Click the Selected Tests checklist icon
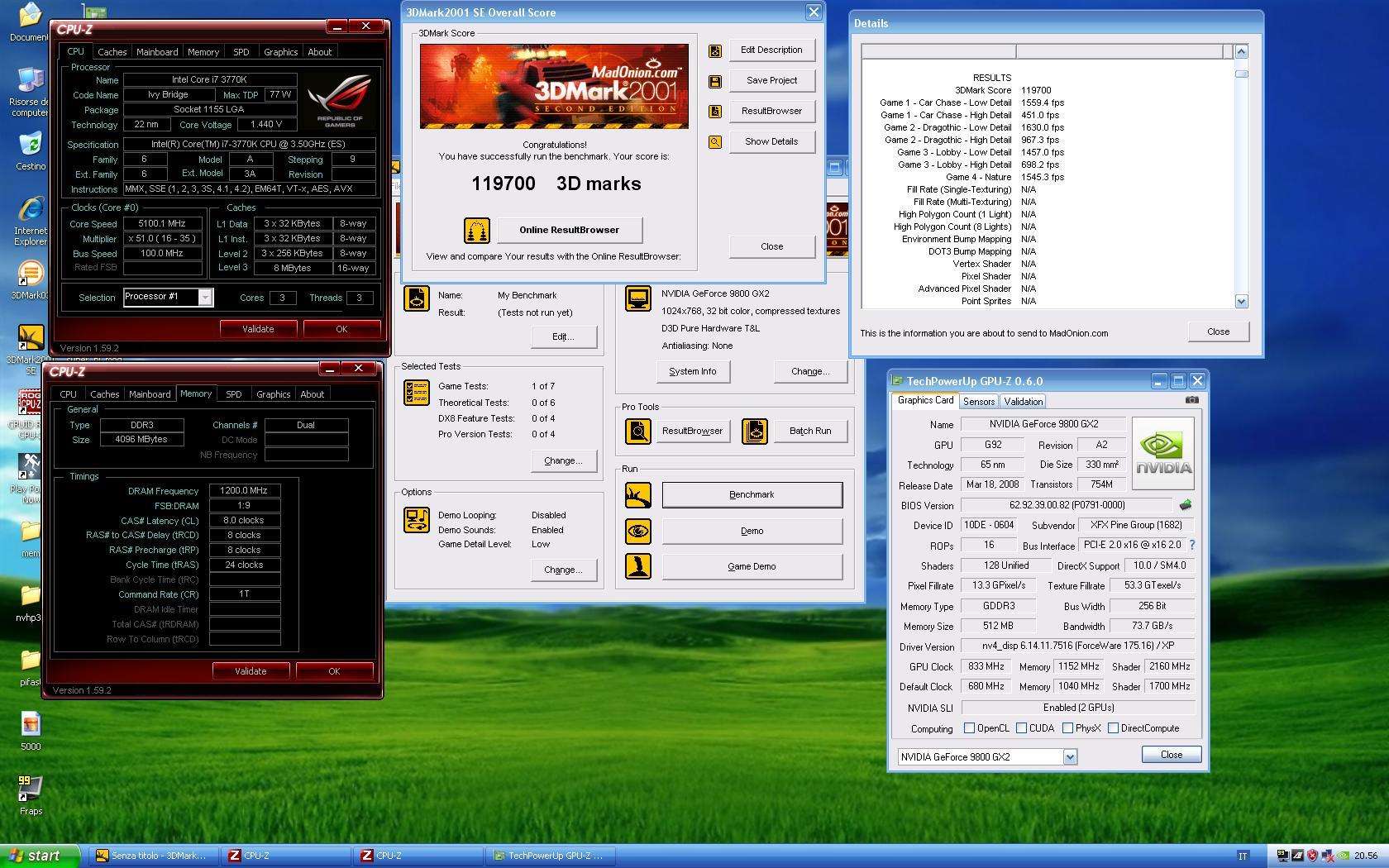Viewport: 1389px width, 868px height. [x=416, y=393]
